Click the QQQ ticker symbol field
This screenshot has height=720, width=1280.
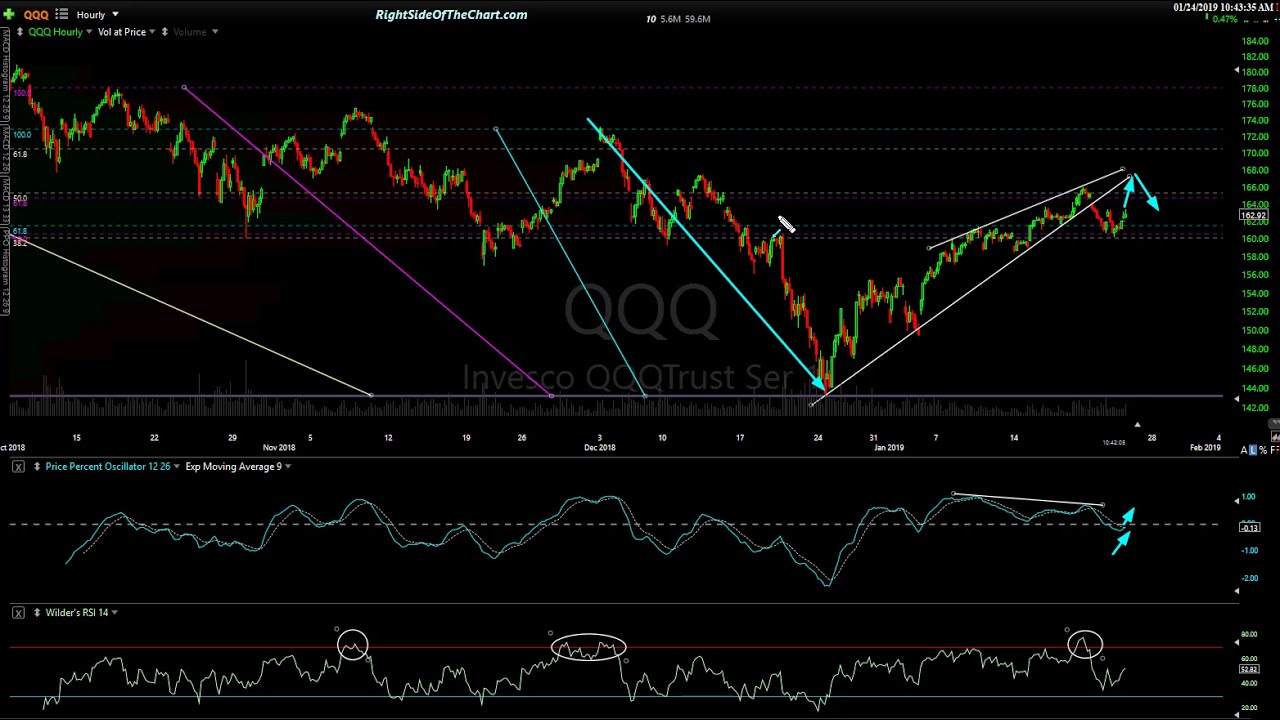click(x=36, y=14)
